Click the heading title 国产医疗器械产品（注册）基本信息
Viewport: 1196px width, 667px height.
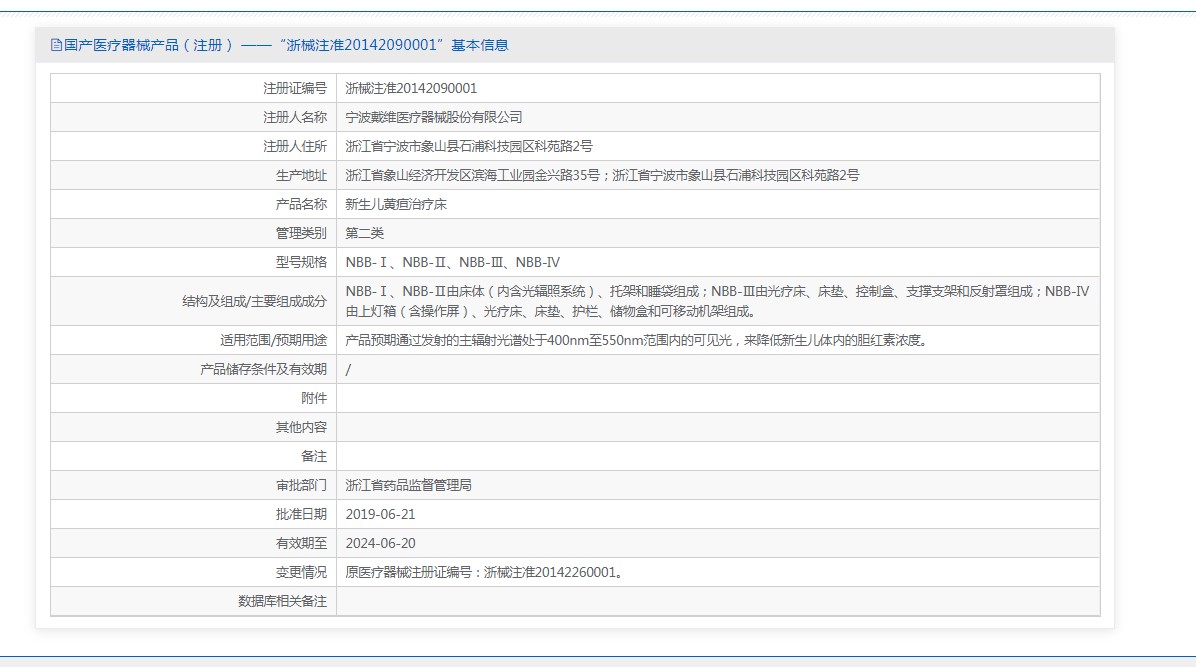[286, 45]
